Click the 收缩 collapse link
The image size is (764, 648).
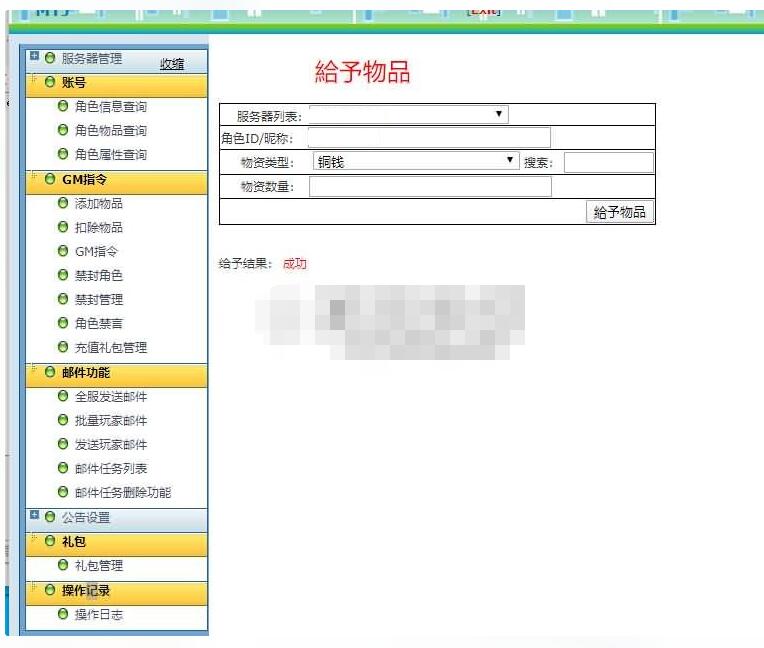[172, 64]
